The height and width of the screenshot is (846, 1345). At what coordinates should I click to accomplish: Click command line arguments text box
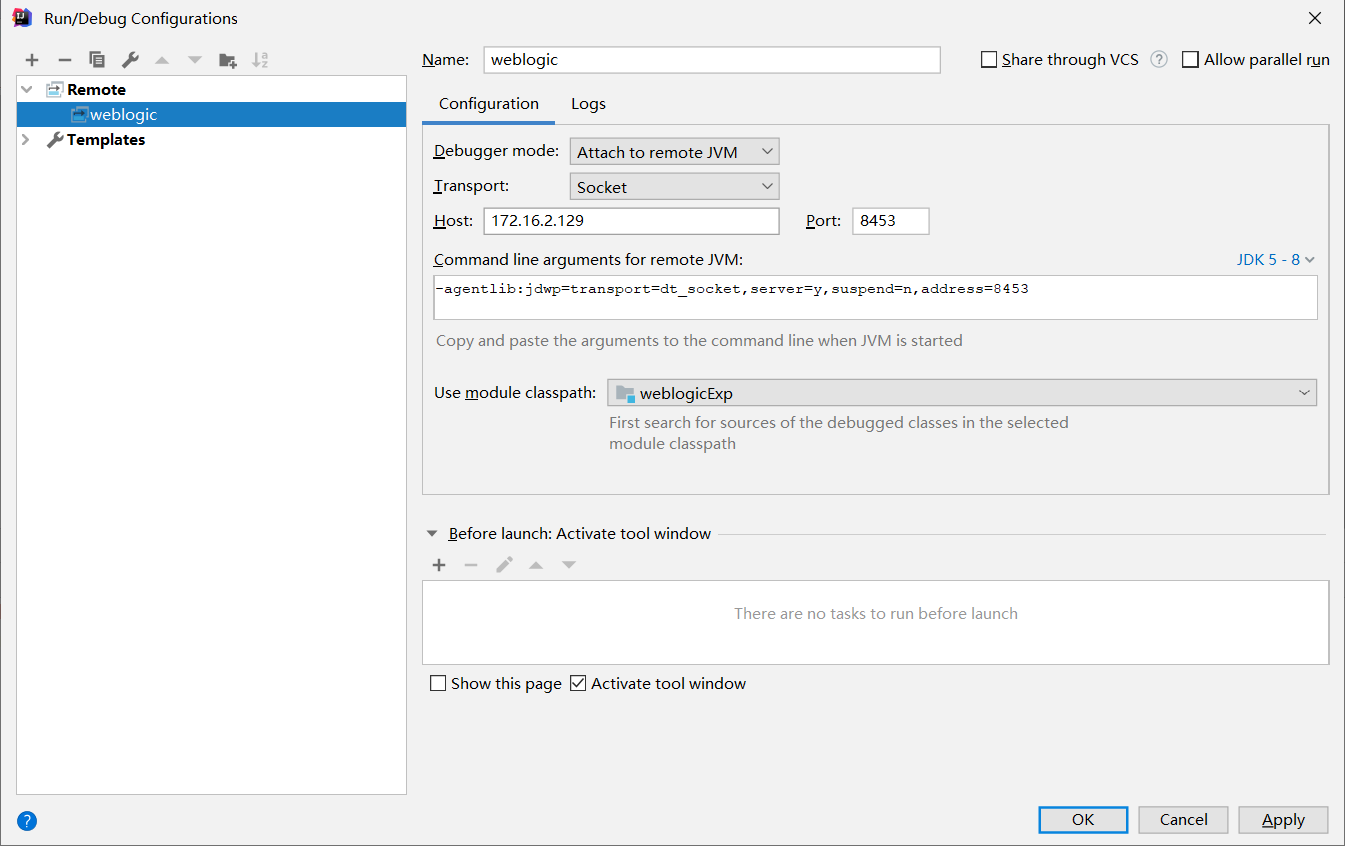[x=875, y=298]
